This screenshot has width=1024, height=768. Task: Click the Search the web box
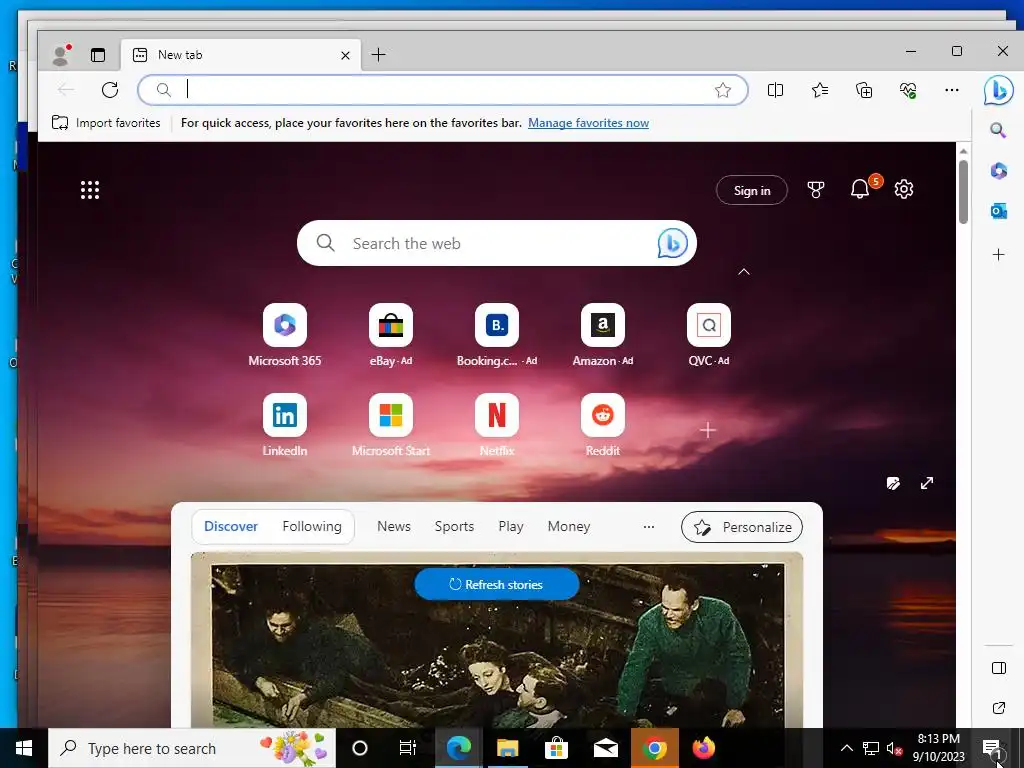tap(497, 243)
